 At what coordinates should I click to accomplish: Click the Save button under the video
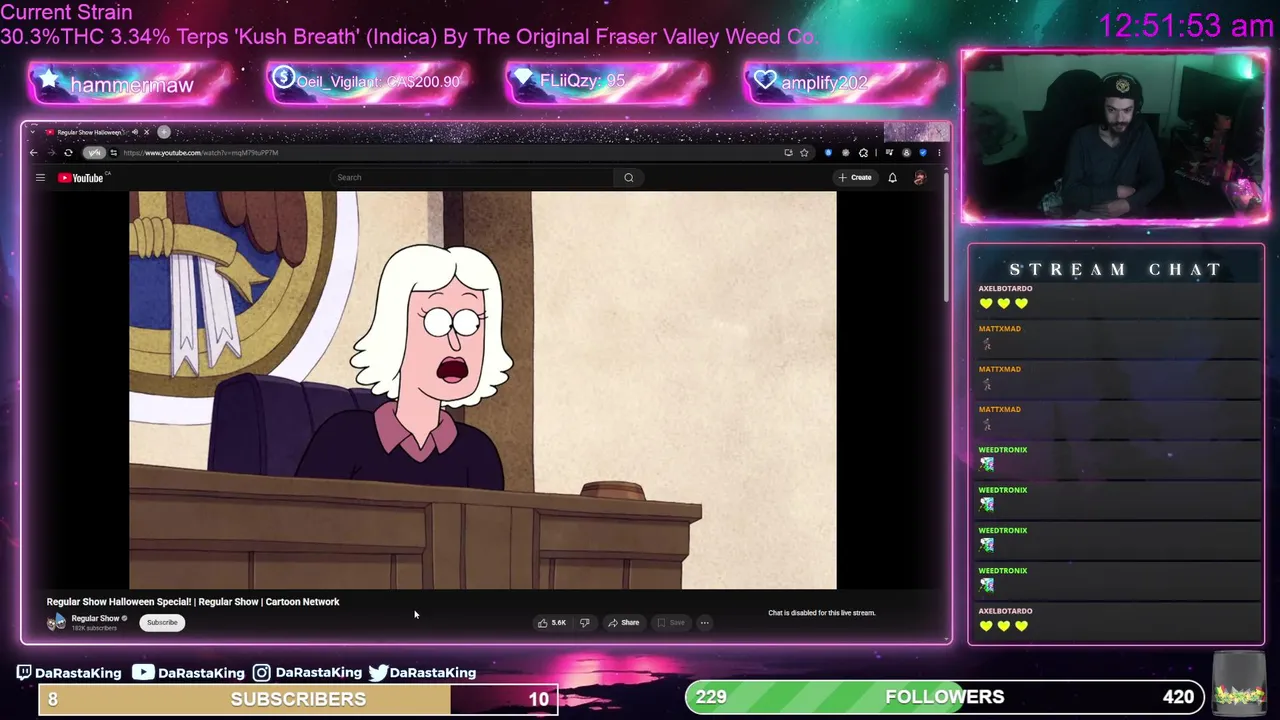tap(671, 623)
